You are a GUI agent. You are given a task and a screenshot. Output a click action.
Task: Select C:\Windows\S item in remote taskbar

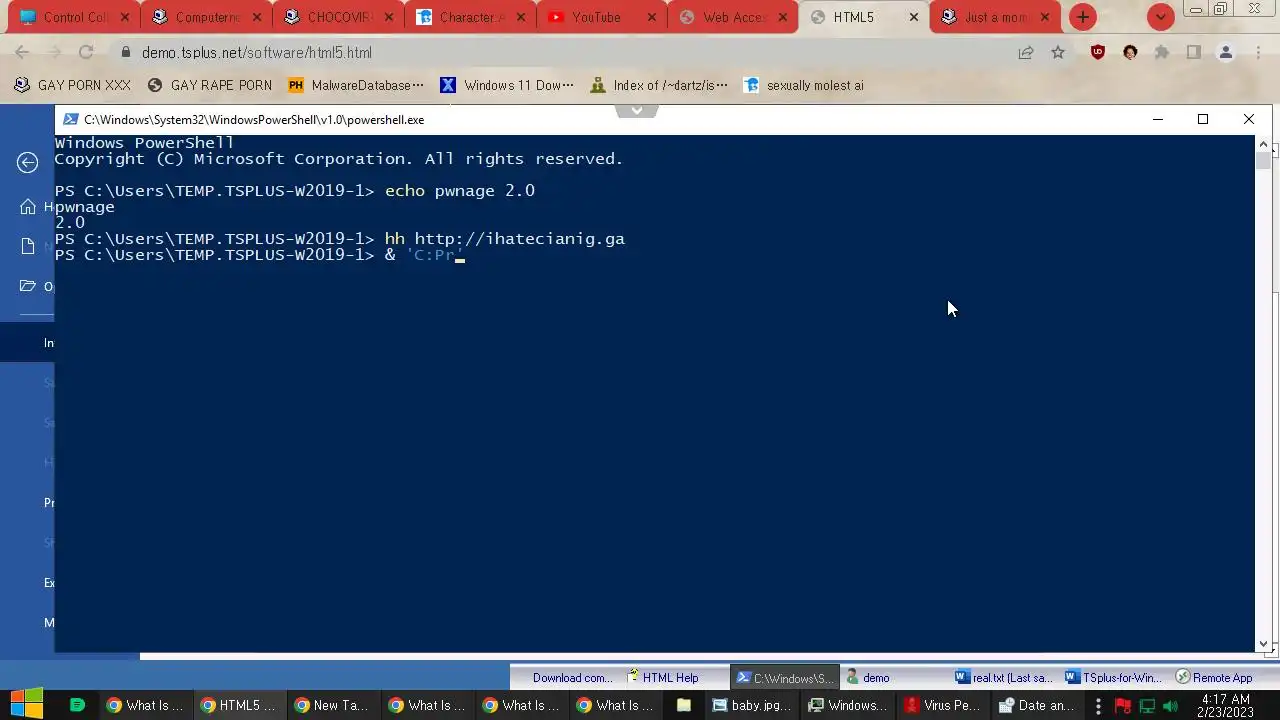785,677
